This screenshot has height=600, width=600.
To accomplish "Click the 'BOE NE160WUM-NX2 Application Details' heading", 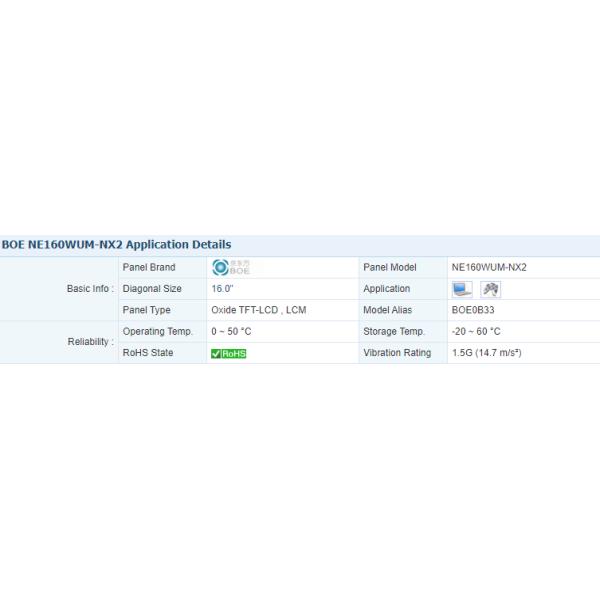I will coord(116,244).
